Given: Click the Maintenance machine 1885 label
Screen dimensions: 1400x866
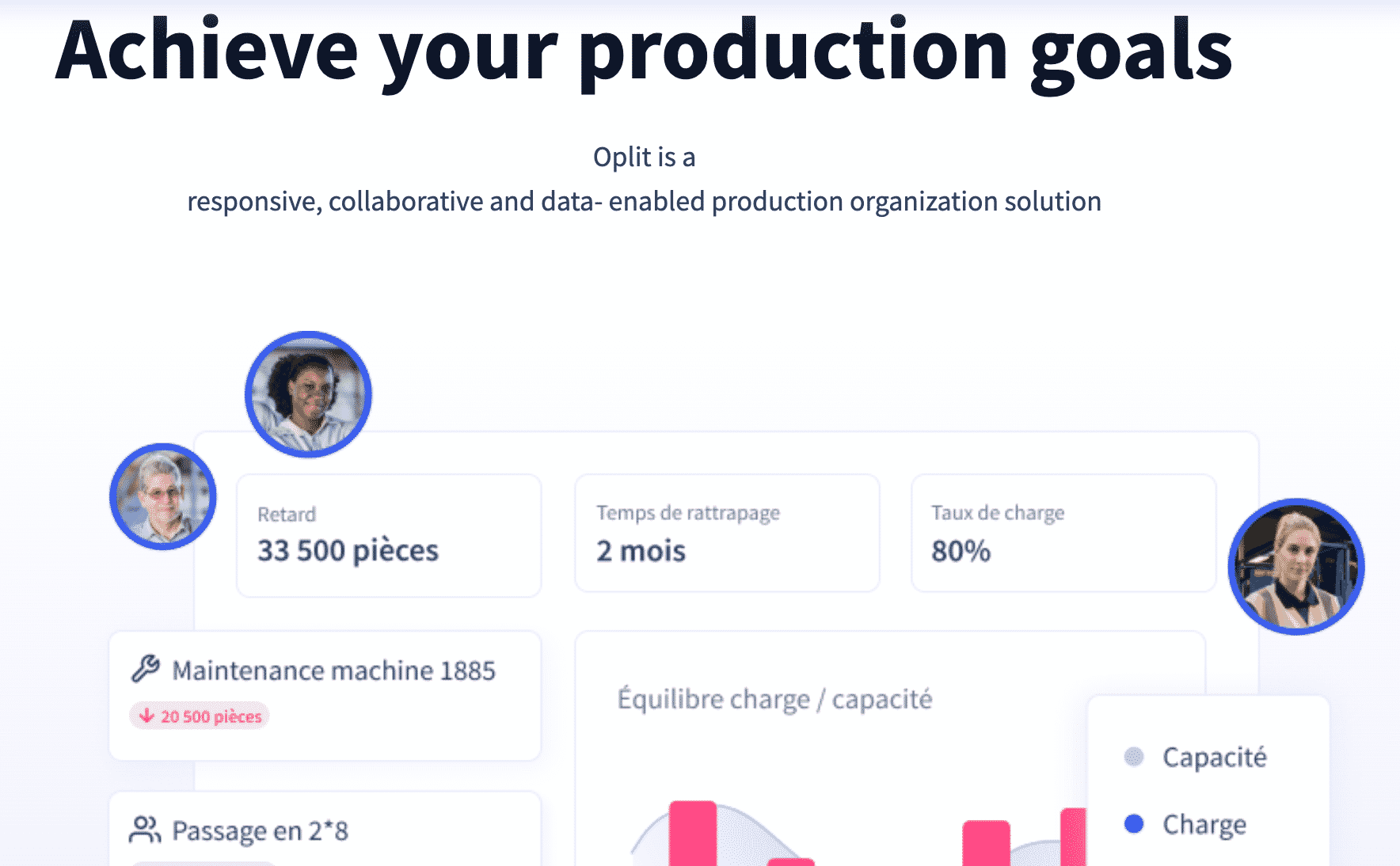Looking at the screenshot, I should point(334,670).
